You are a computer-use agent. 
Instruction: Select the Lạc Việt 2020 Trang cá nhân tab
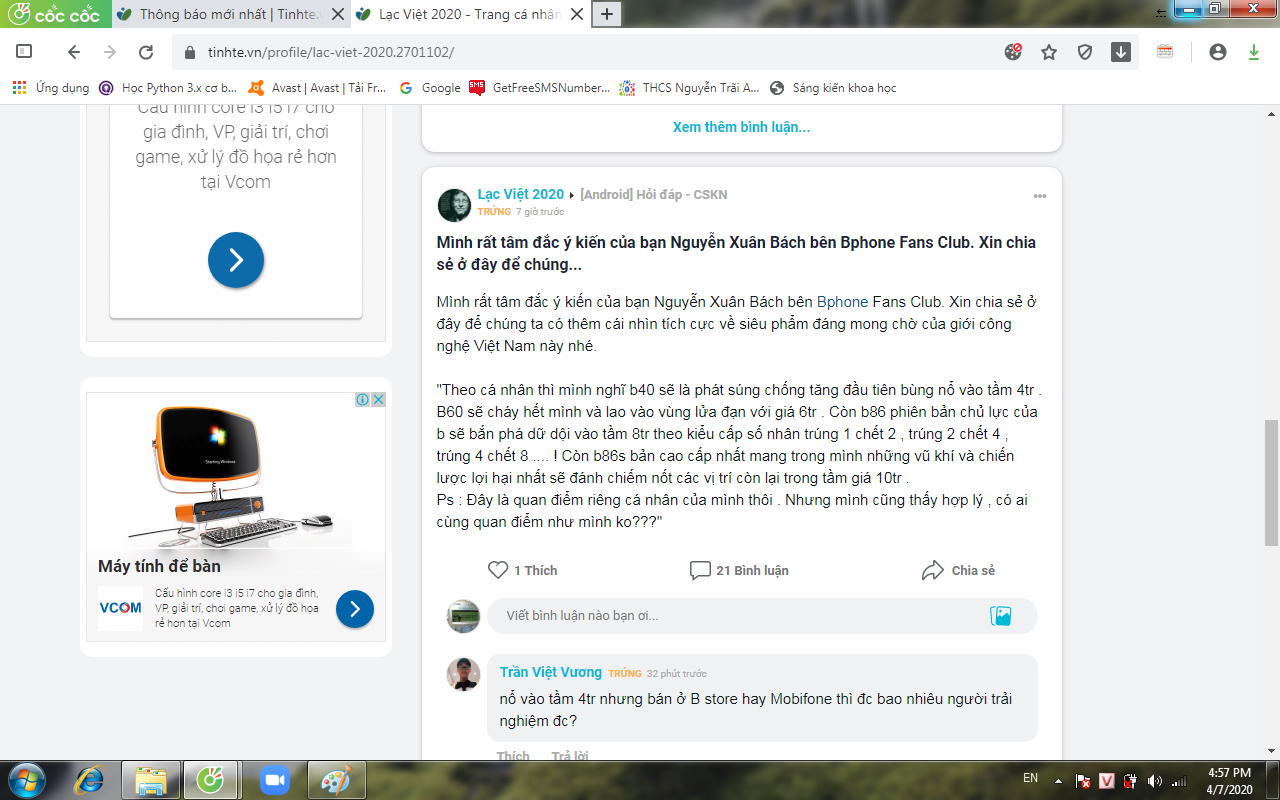[x=467, y=15]
